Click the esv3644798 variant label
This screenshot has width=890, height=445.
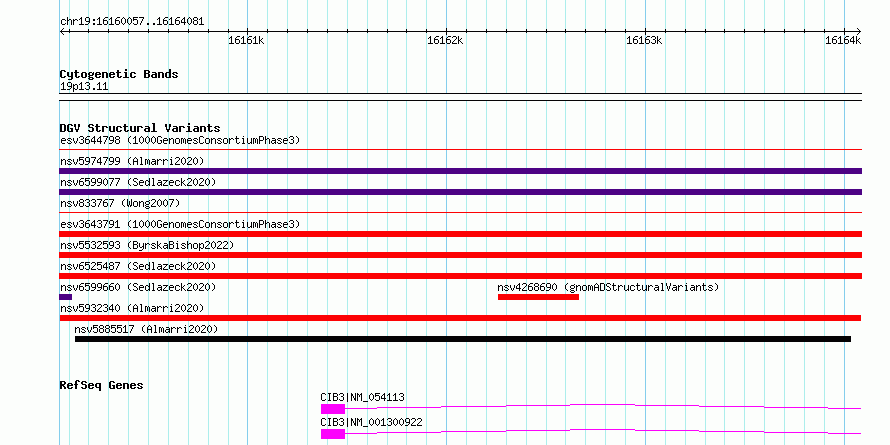pyautogui.click(x=179, y=140)
